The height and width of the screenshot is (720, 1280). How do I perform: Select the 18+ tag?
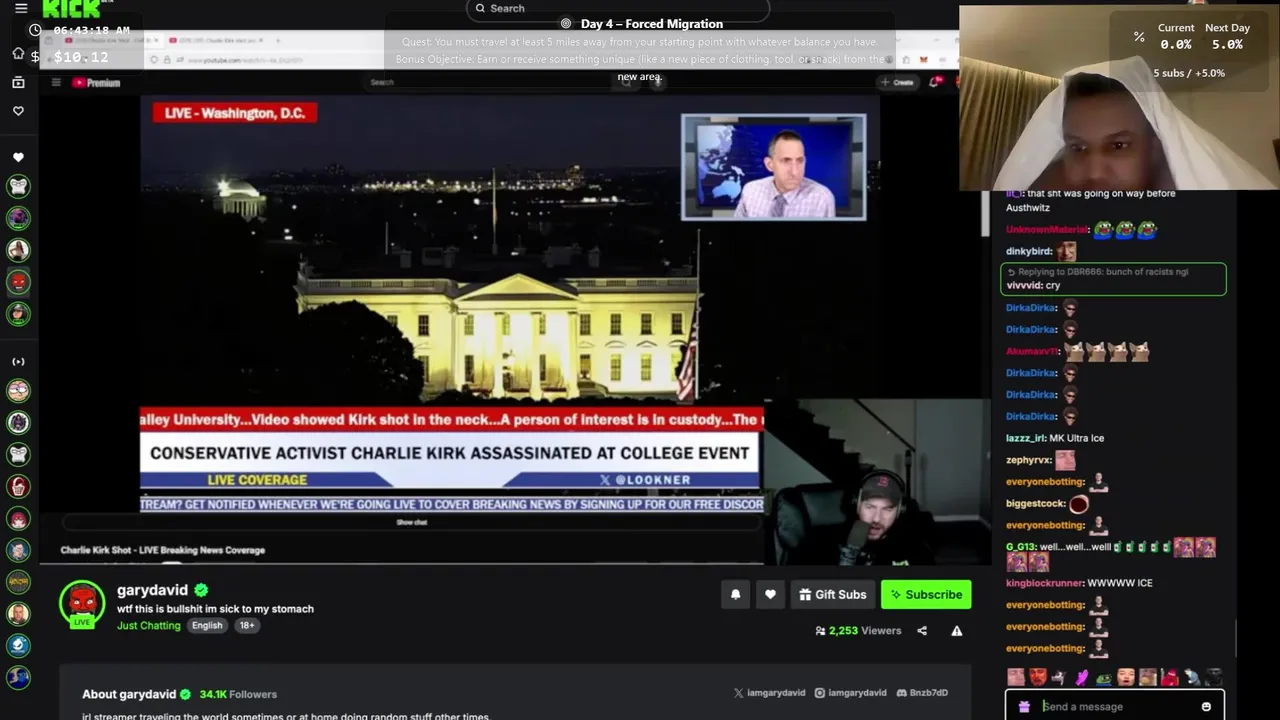tap(247, 625)
